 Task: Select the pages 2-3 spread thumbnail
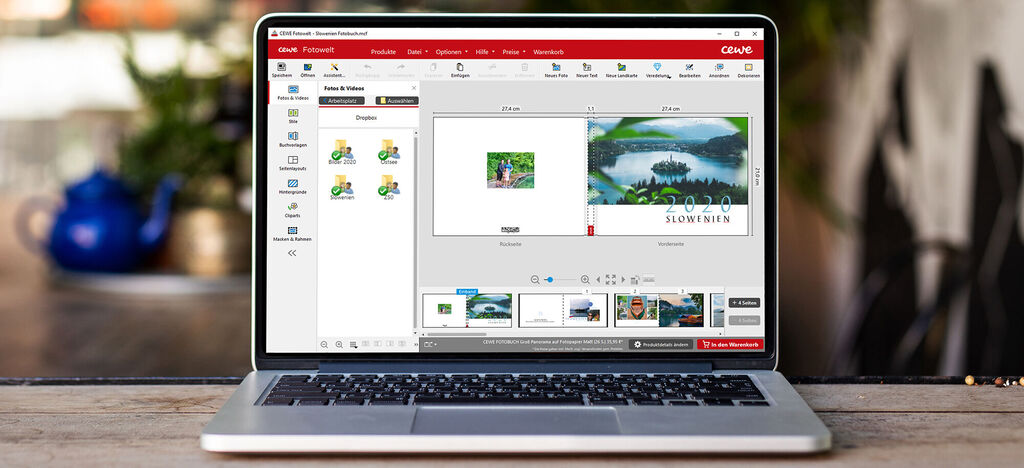point(659,310)
